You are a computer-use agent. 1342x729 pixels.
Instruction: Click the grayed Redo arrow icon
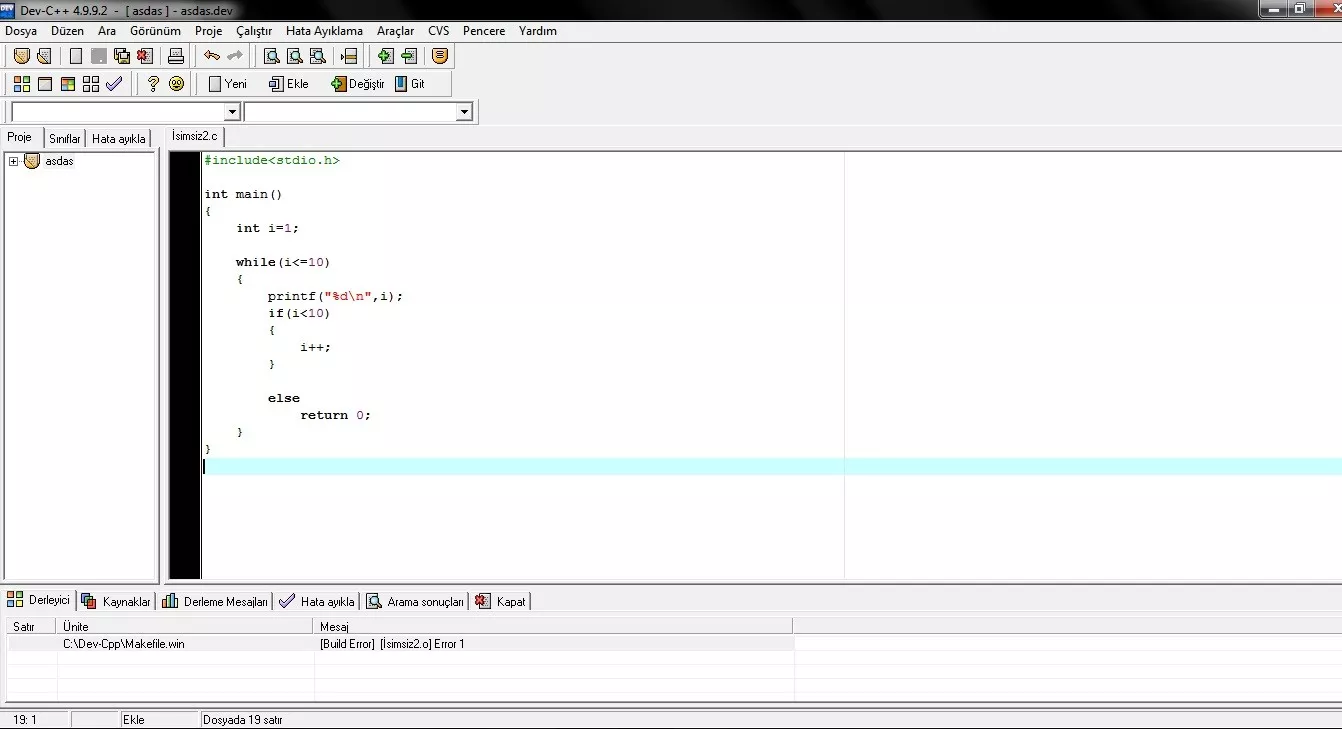click(235, 56)
